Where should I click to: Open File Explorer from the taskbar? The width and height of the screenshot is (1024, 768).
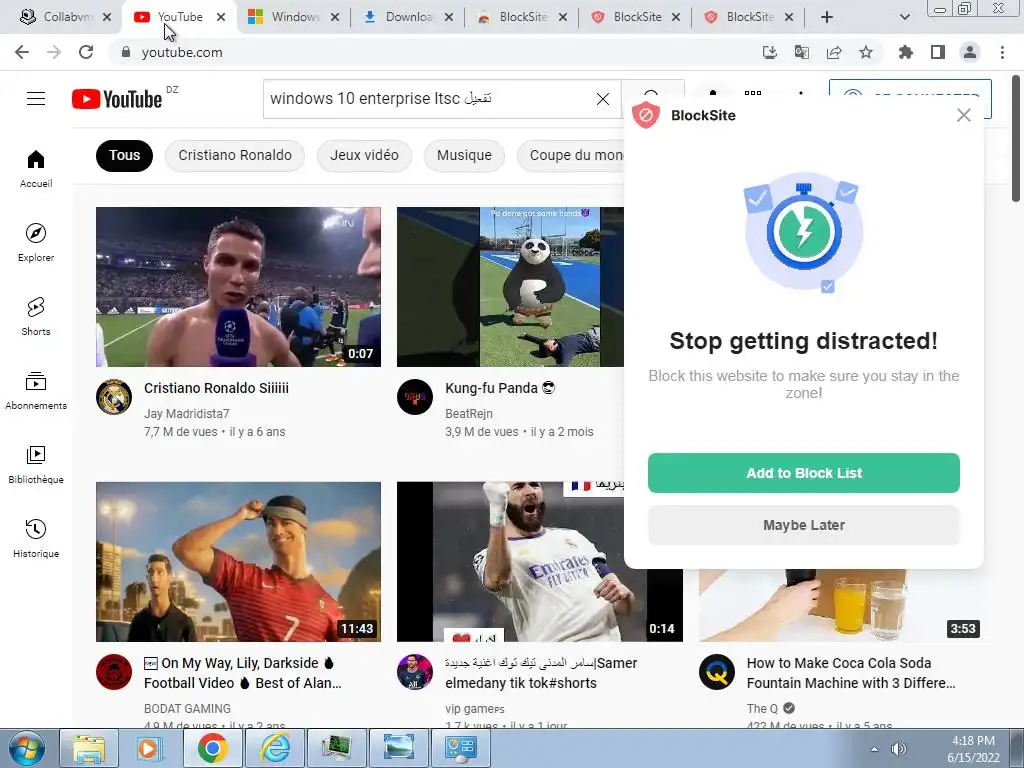click(x=89, y=748)
